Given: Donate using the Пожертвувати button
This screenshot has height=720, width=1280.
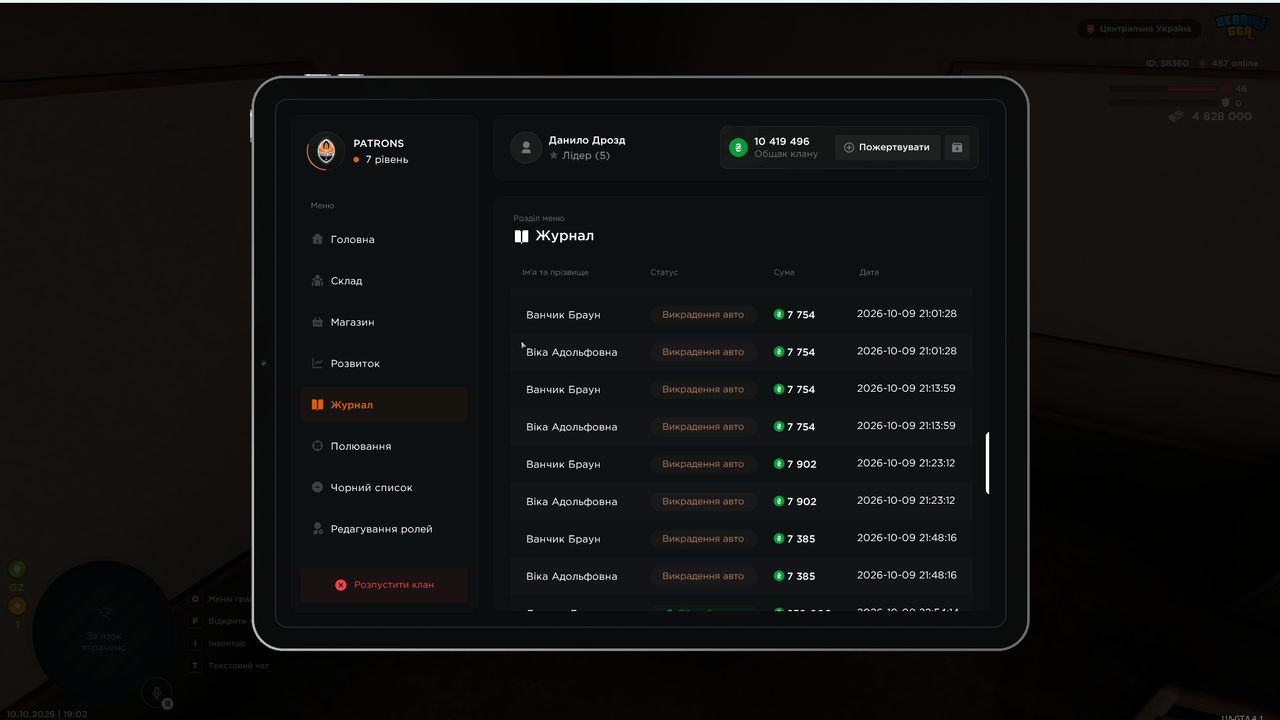Looking at the screenshot, I should pos(887,148).
